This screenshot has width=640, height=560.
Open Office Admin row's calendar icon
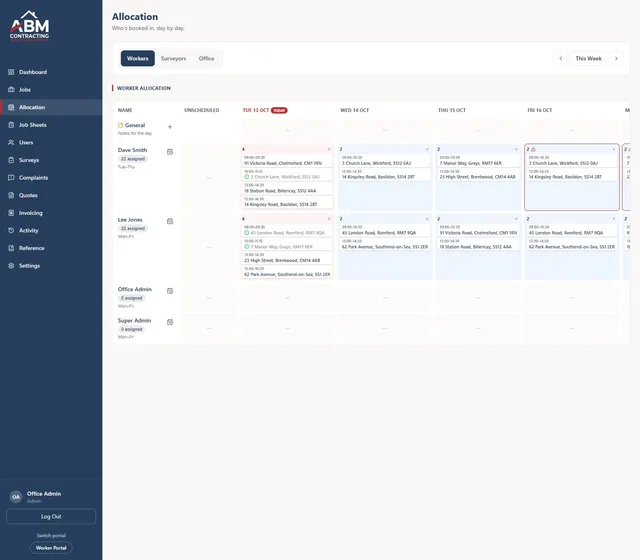tap(170, 291)
